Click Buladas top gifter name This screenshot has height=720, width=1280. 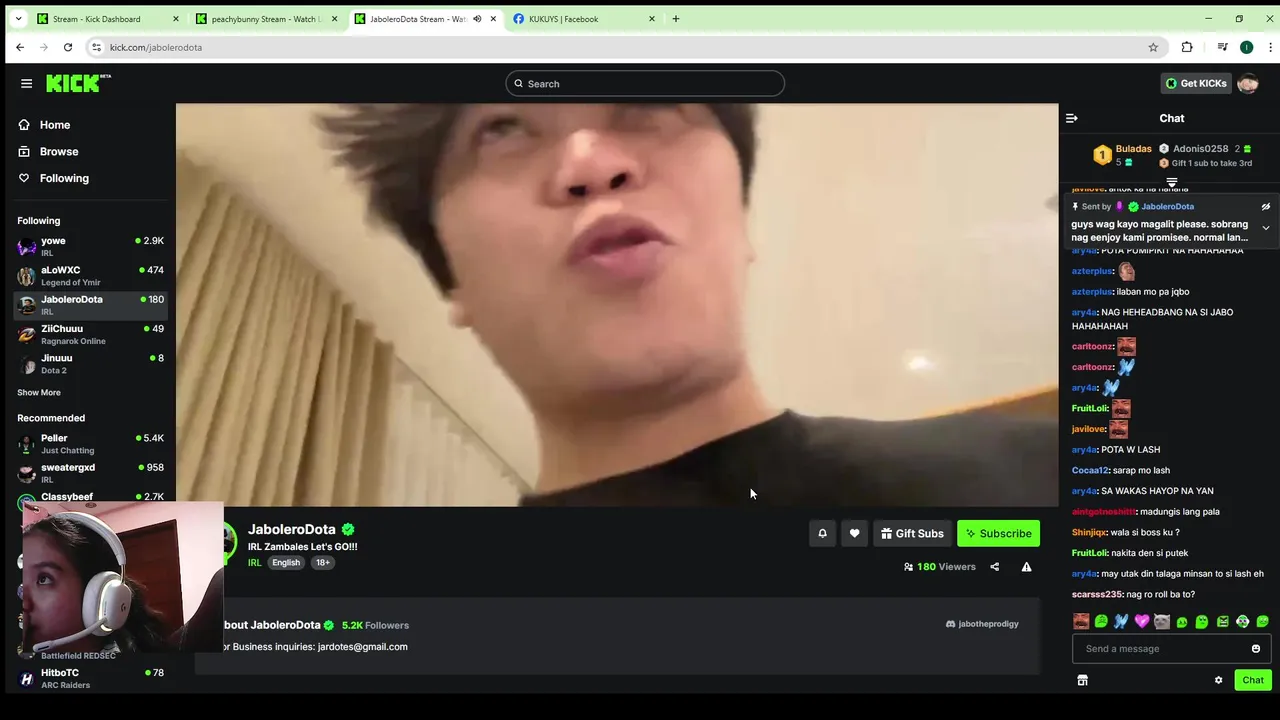1133,149
